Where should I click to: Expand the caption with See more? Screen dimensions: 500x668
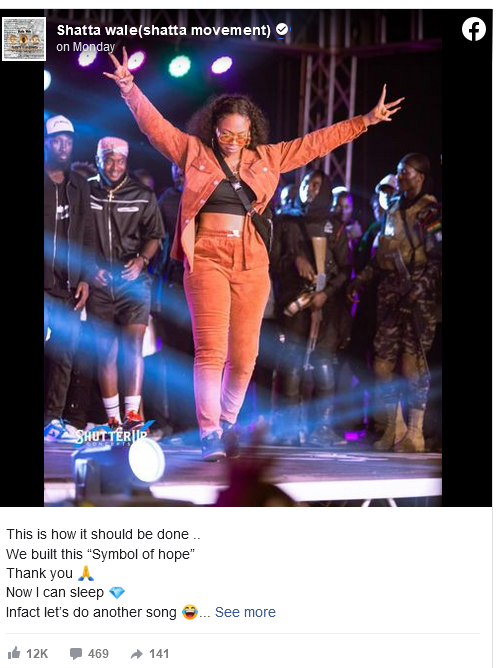pos(245,612)
